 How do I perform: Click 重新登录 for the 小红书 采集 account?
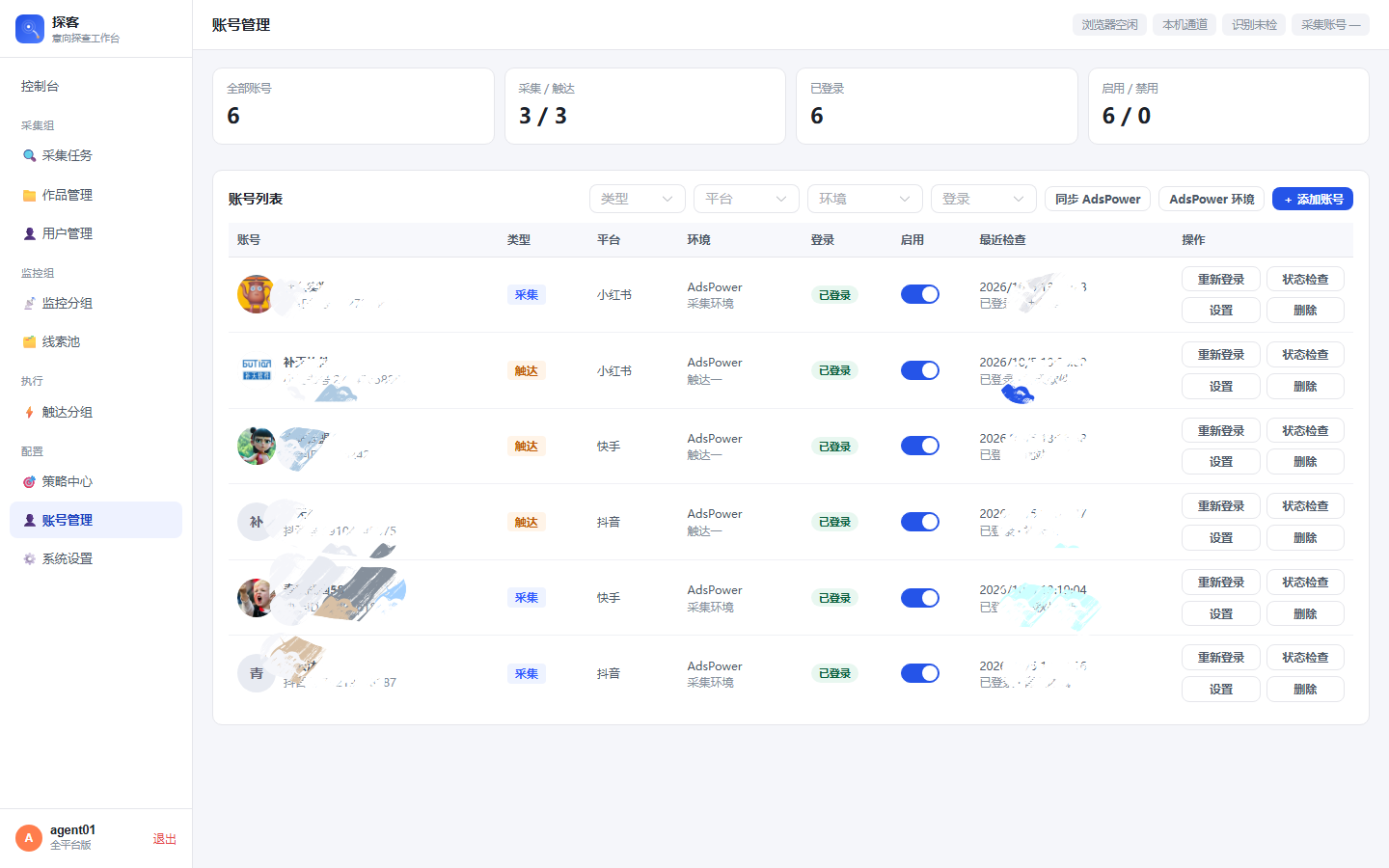(x=1221, y=279)
